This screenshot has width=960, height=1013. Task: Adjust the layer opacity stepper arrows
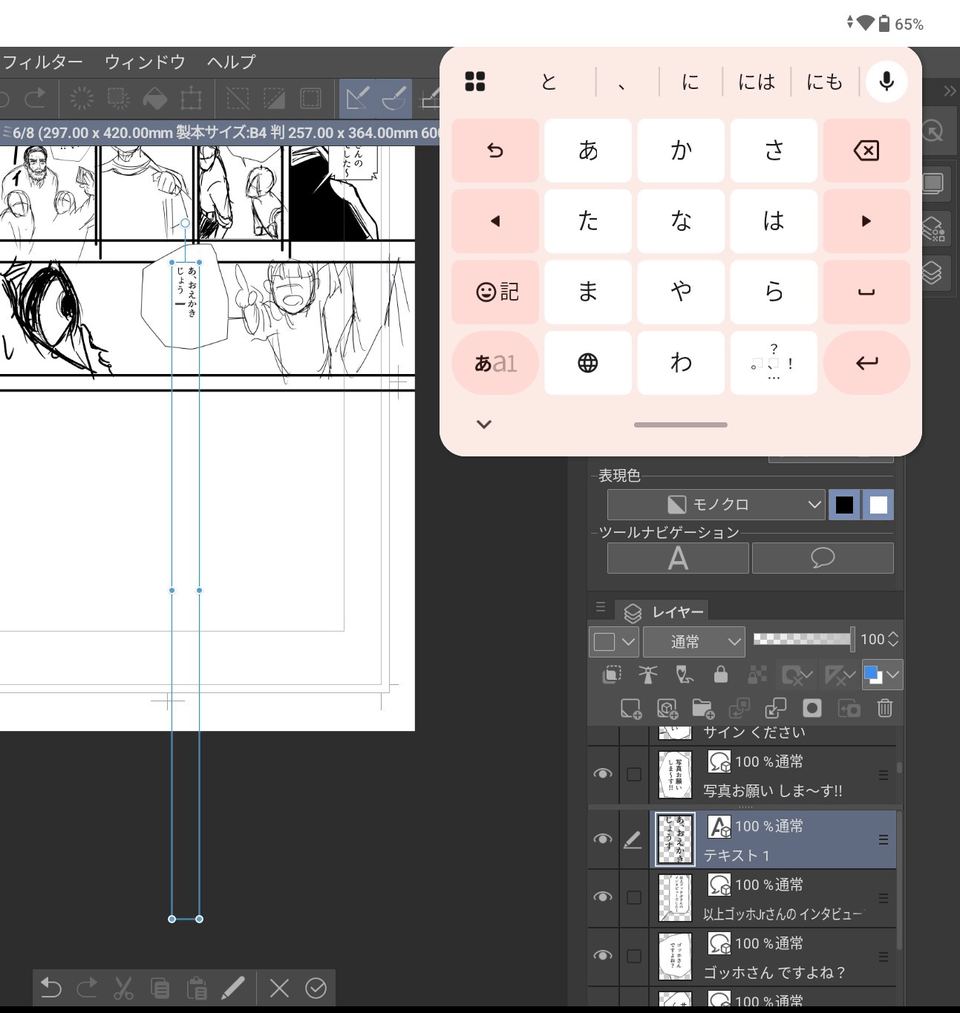click(893, 640)
